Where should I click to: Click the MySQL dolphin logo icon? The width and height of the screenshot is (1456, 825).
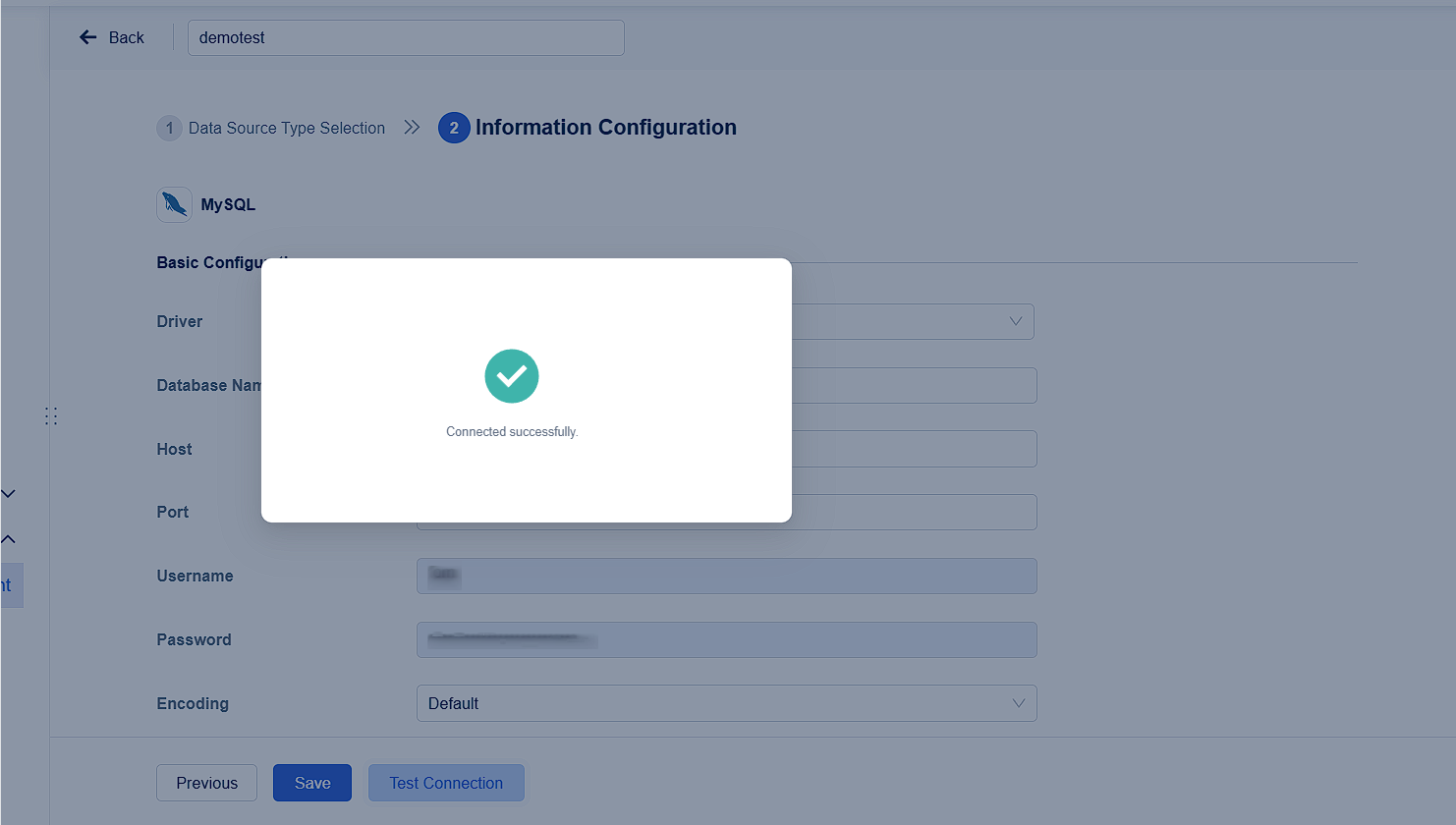coord(173,204)
